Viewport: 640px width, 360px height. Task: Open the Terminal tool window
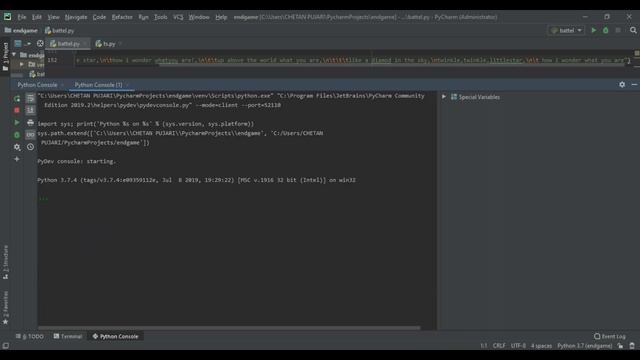(68, 336)
